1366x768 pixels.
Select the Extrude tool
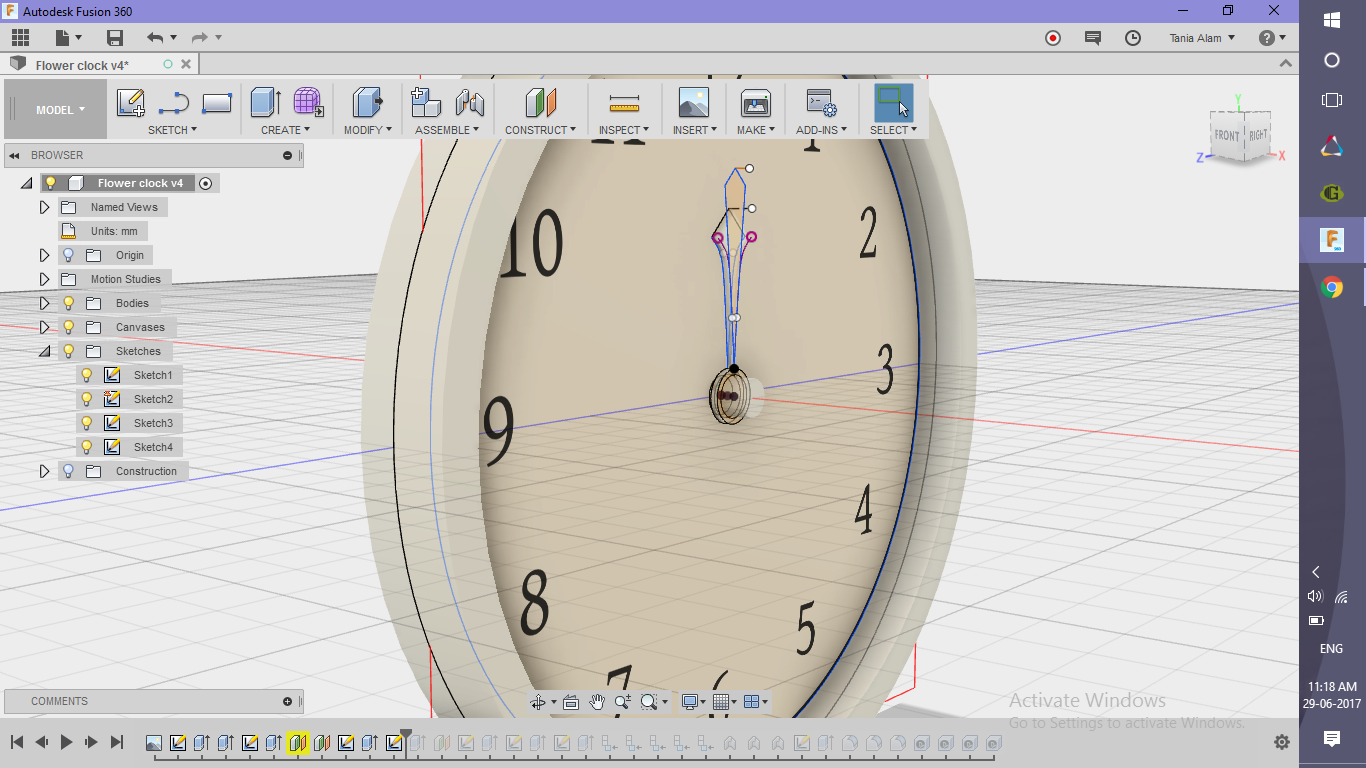click(265, 102)
